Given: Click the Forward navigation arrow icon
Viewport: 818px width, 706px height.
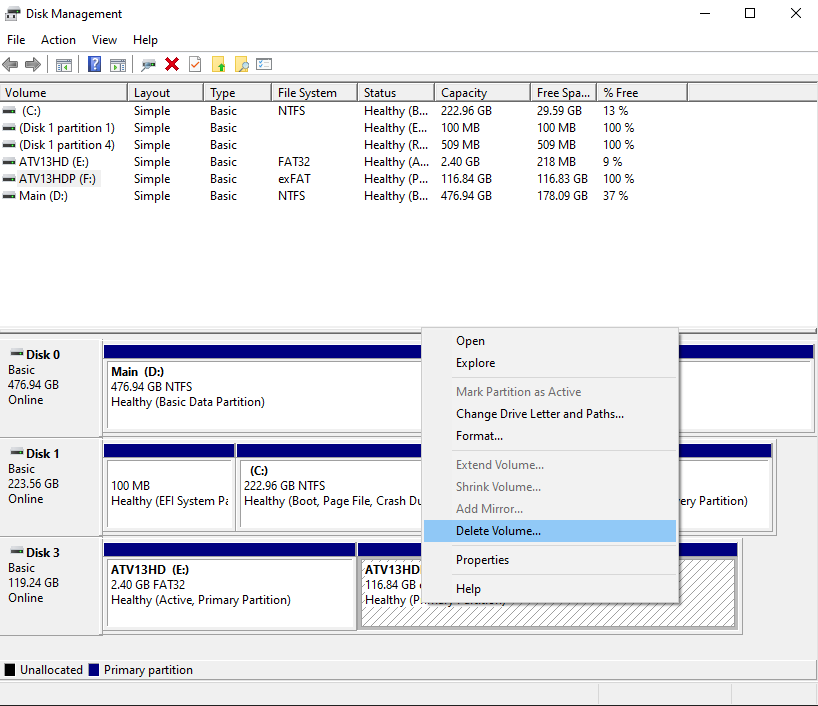Looking at the screenshot, I should (32, 64).
